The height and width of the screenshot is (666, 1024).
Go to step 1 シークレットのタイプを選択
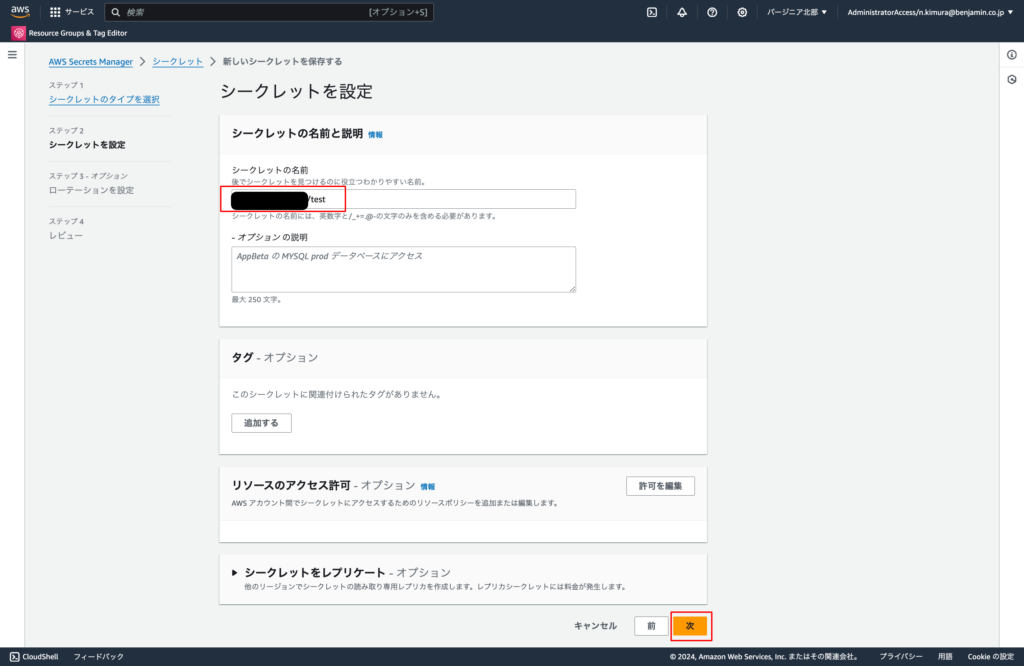click(x=104, y=99)
